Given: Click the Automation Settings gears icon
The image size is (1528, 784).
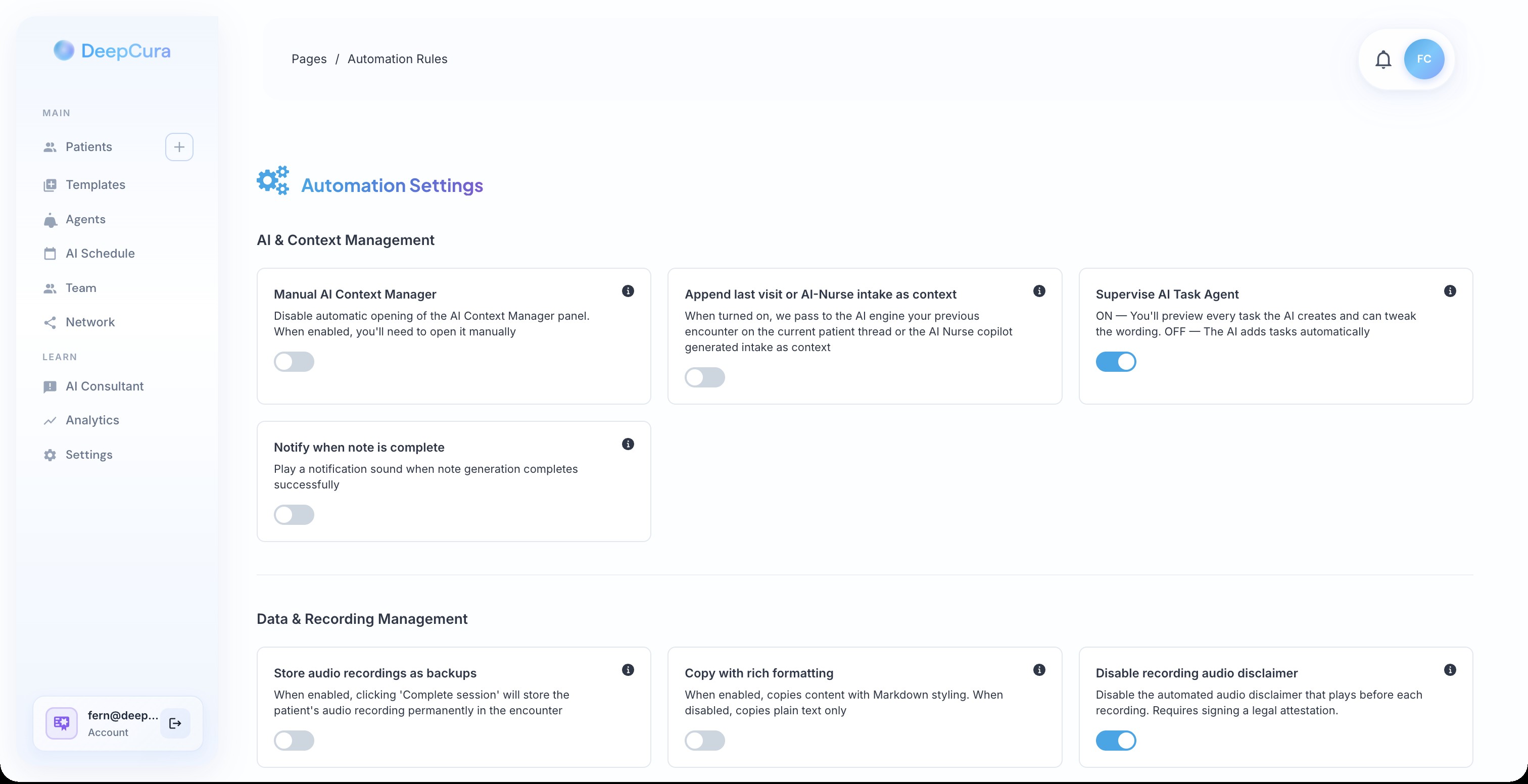Looking at the screenshot, I should 273,180.
